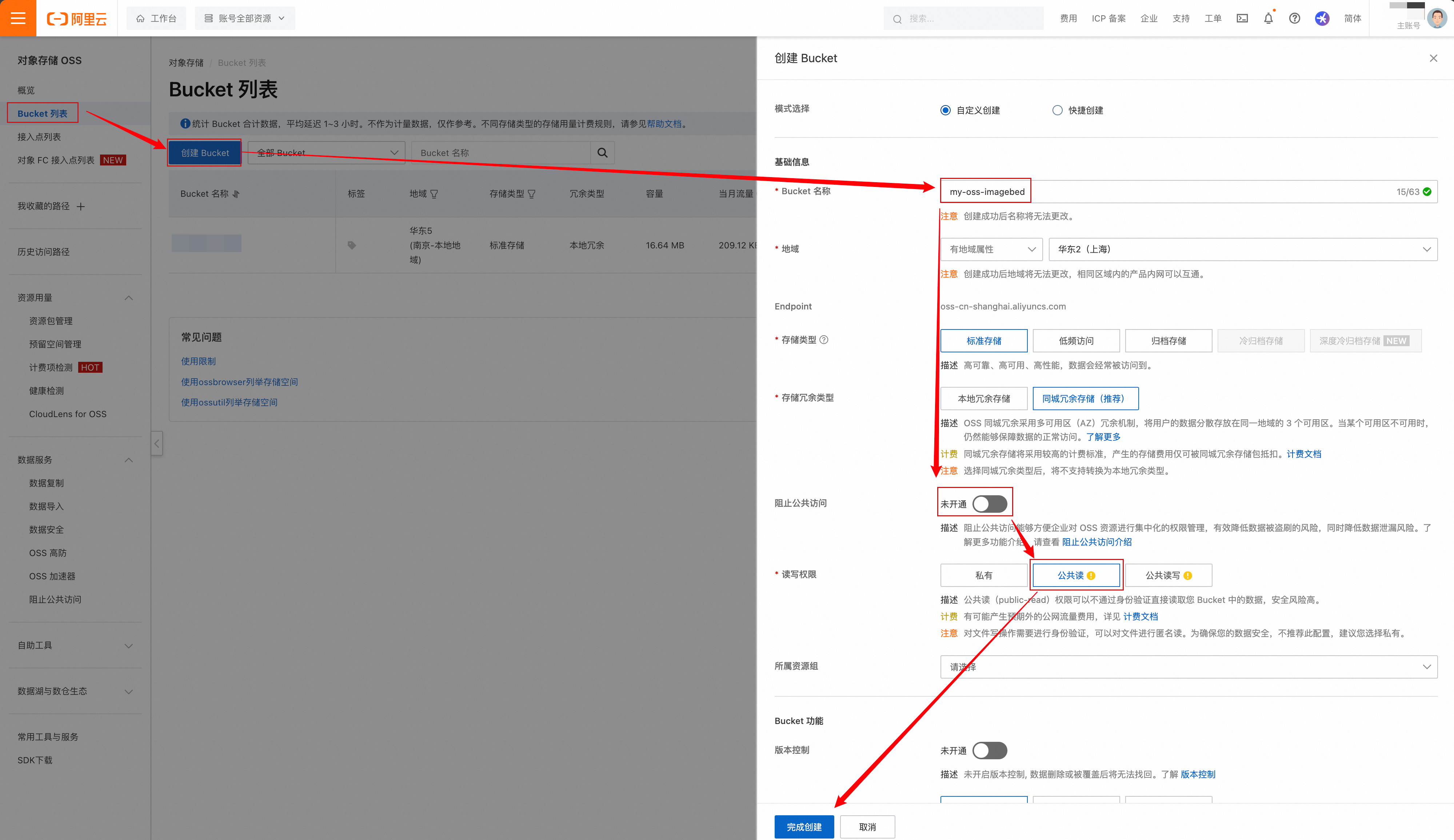
Task: Select zone-redundant storage (recommended)
Action: [1085, 399]
